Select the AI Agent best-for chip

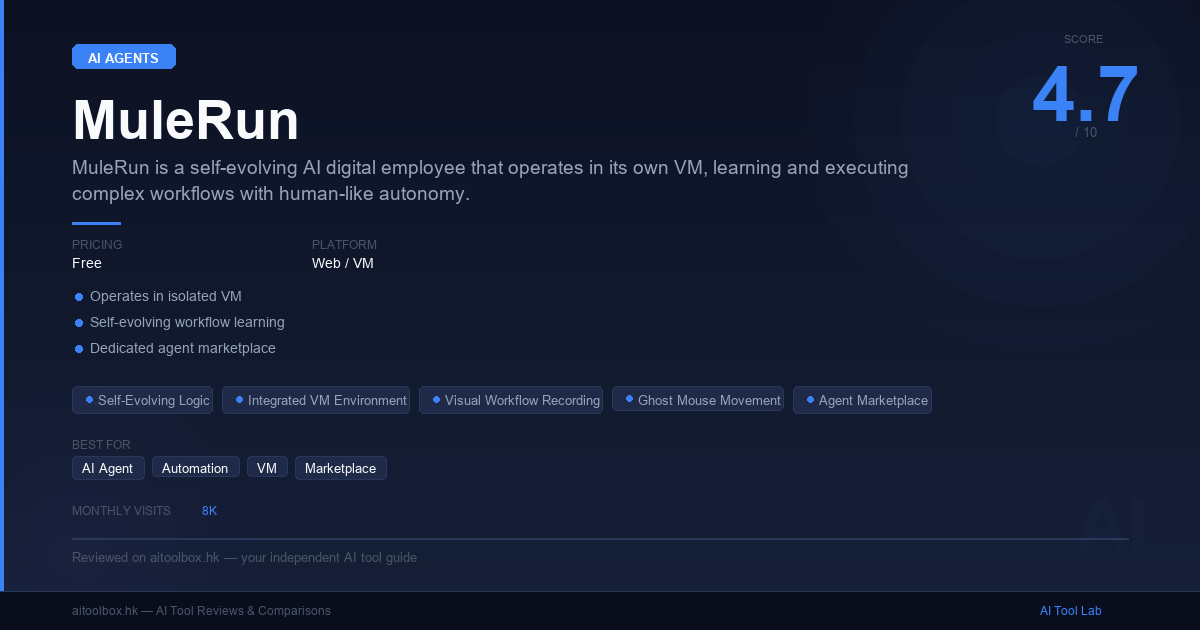tap(108, 468)
